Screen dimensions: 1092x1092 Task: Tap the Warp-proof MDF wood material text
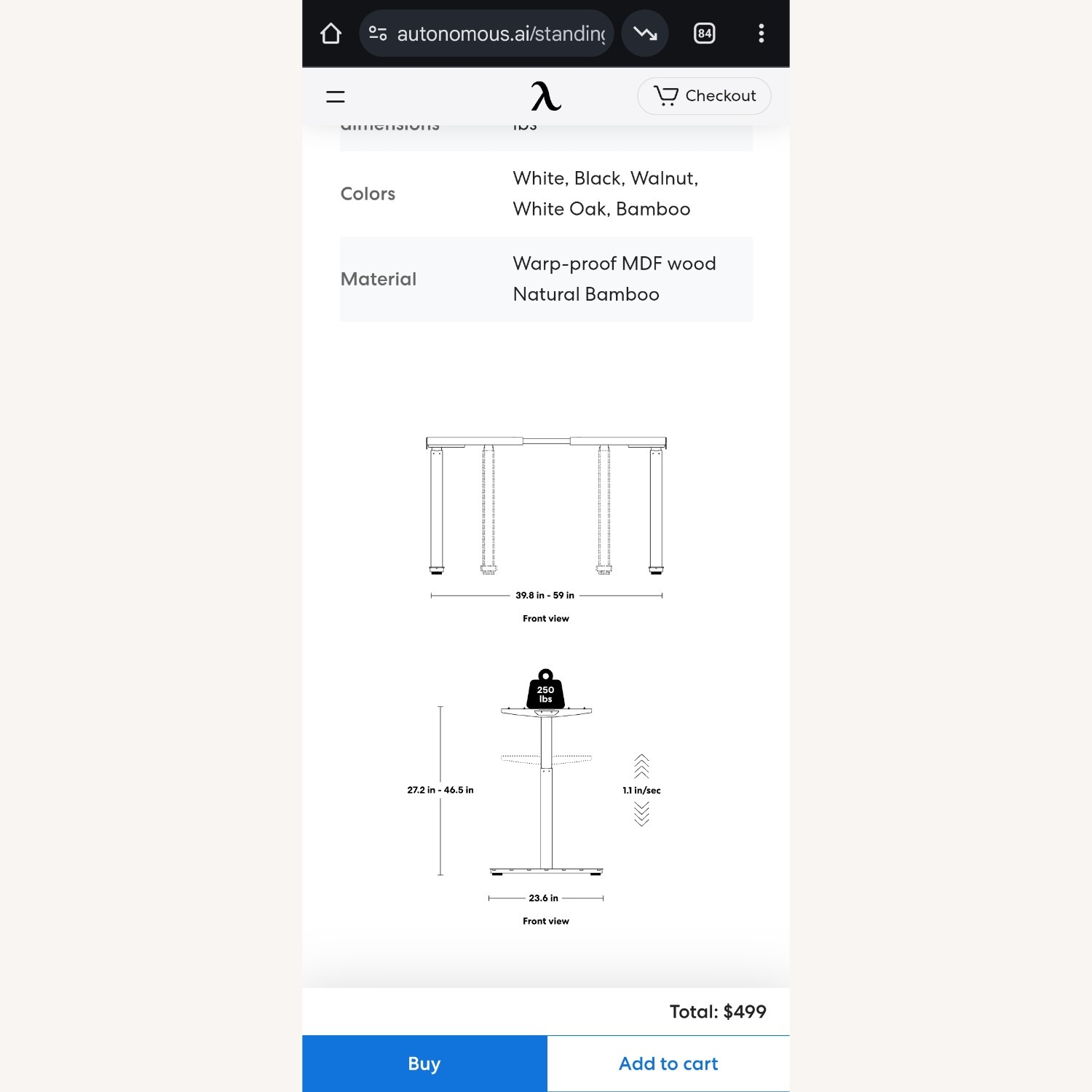[x=614, y=264]
